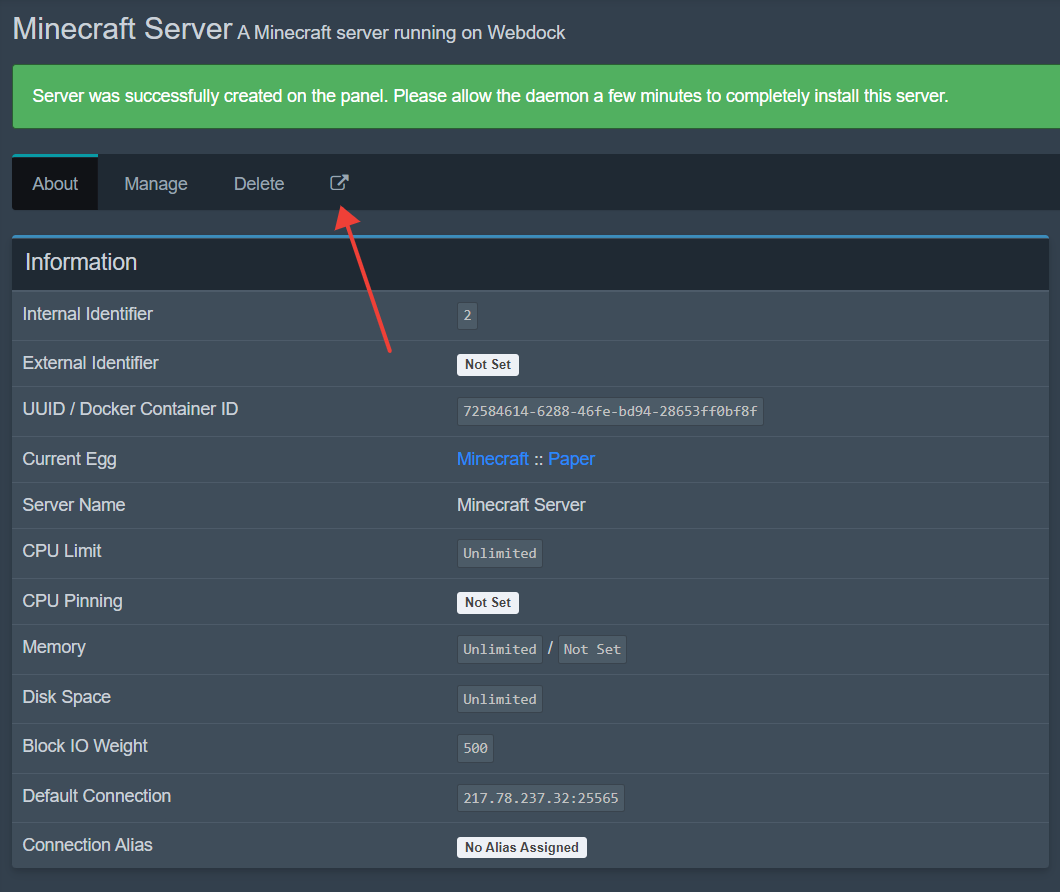The image size is (1060, 892).
Task: Click the Internal Identifier value 2
Action: coord(467,316)
